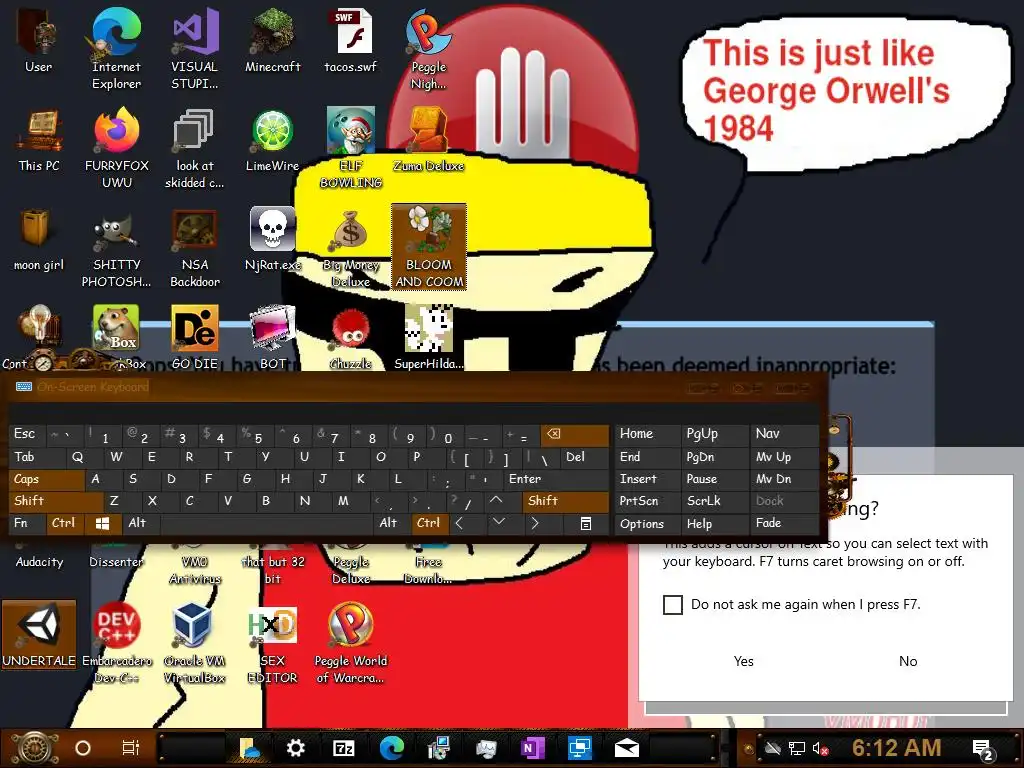
Task: Open Settings gear on the taskbar
Action: tap(296, 748)
